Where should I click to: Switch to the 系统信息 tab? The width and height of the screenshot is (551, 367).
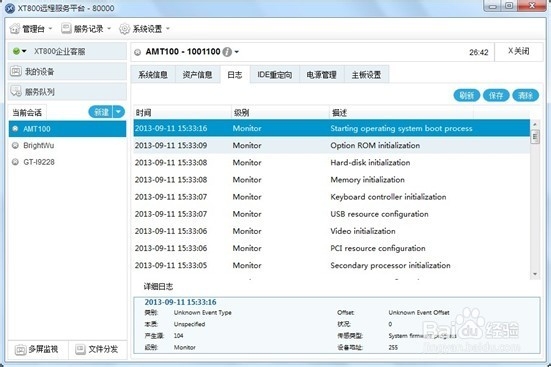(x=153, y=75)
